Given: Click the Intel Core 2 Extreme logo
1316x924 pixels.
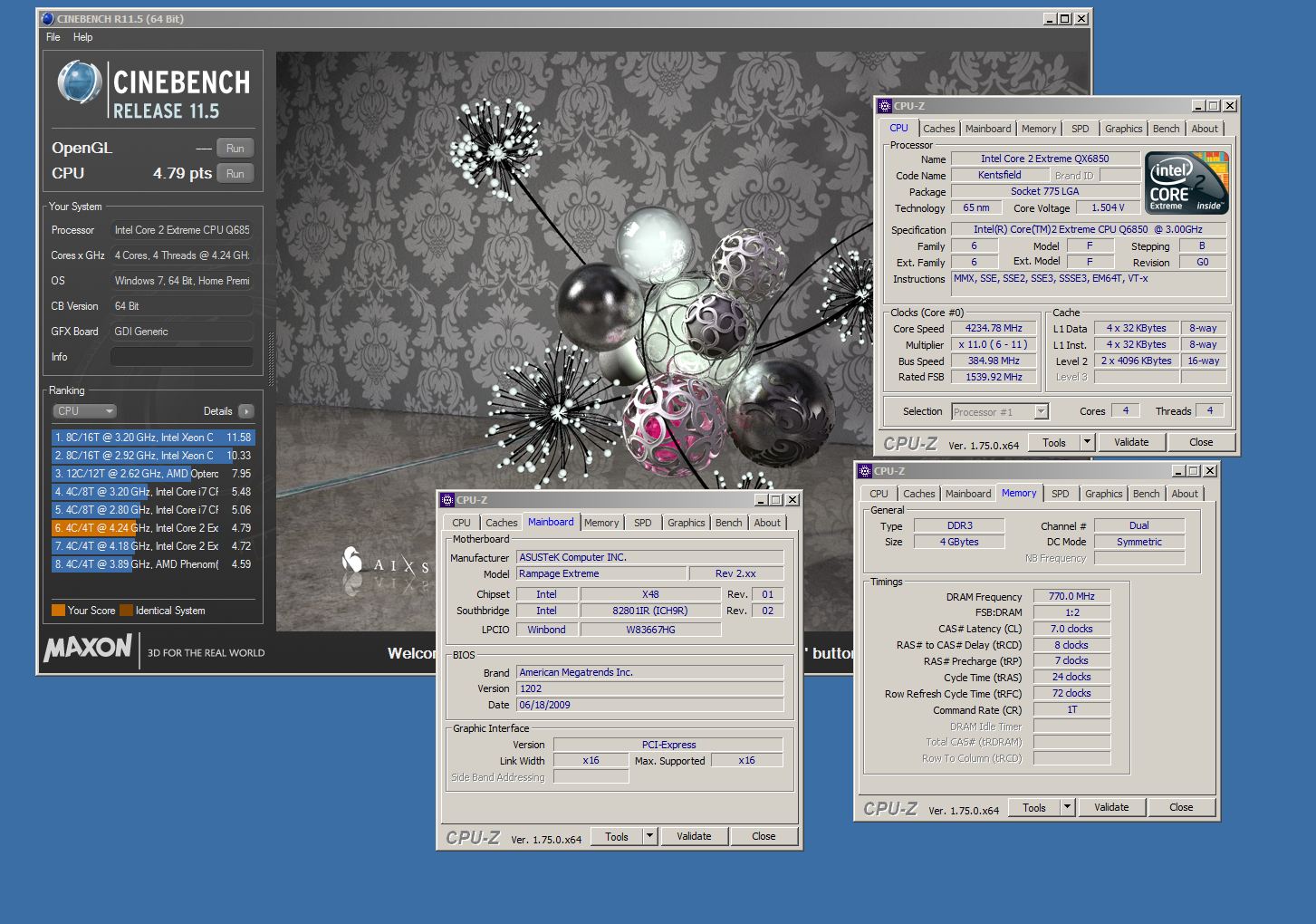Looking at the screenshot, I should (x=1186, y=183).
